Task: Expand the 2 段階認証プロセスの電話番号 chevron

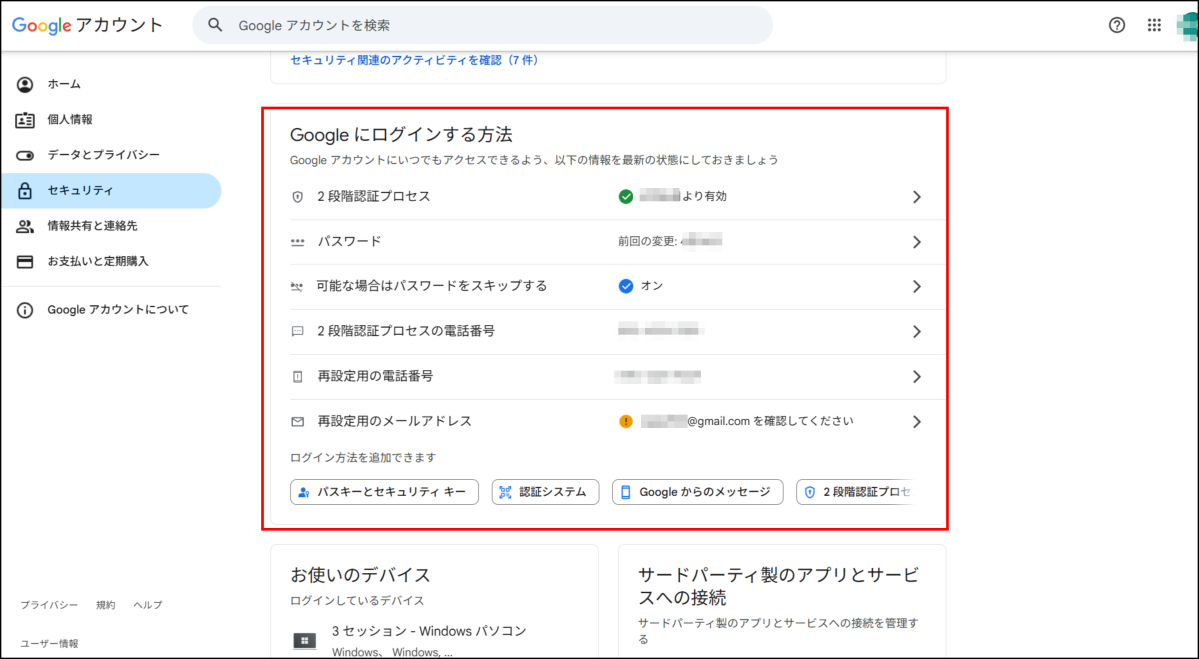Action: tap(916, 332)
